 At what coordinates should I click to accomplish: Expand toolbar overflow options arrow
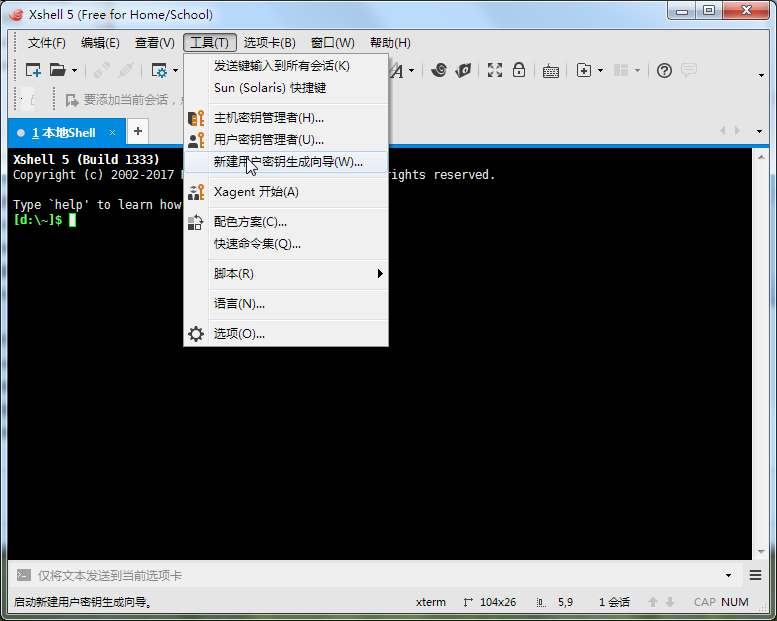[761, 75]
